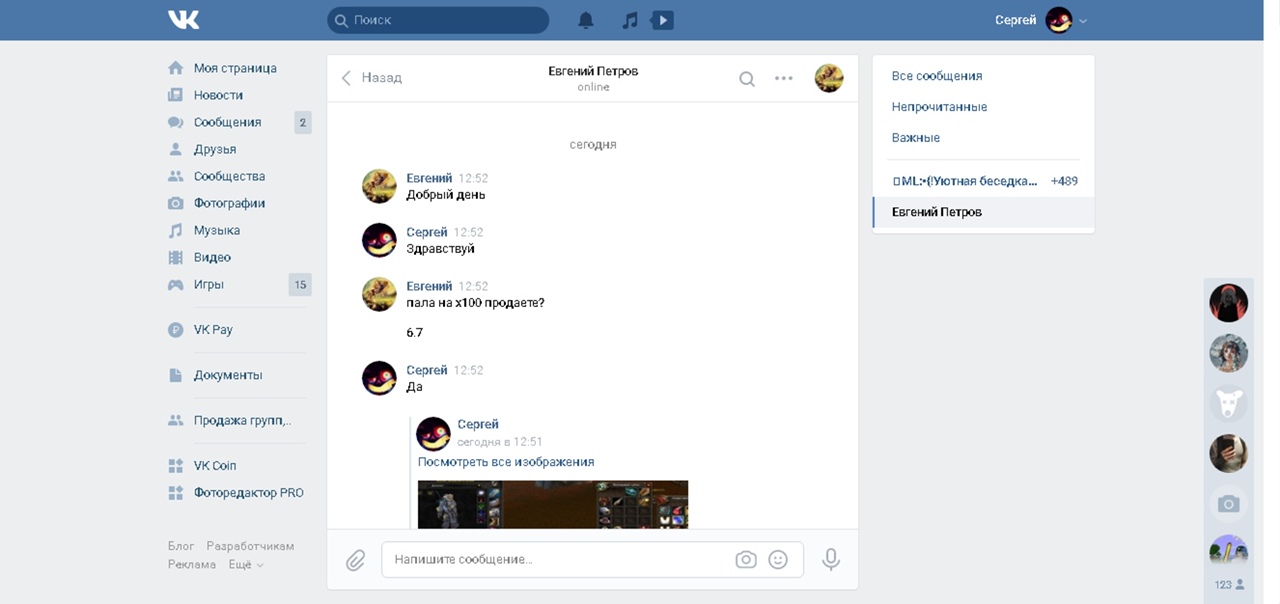Open the three-dot conversation actions menu

coord(784,79)
